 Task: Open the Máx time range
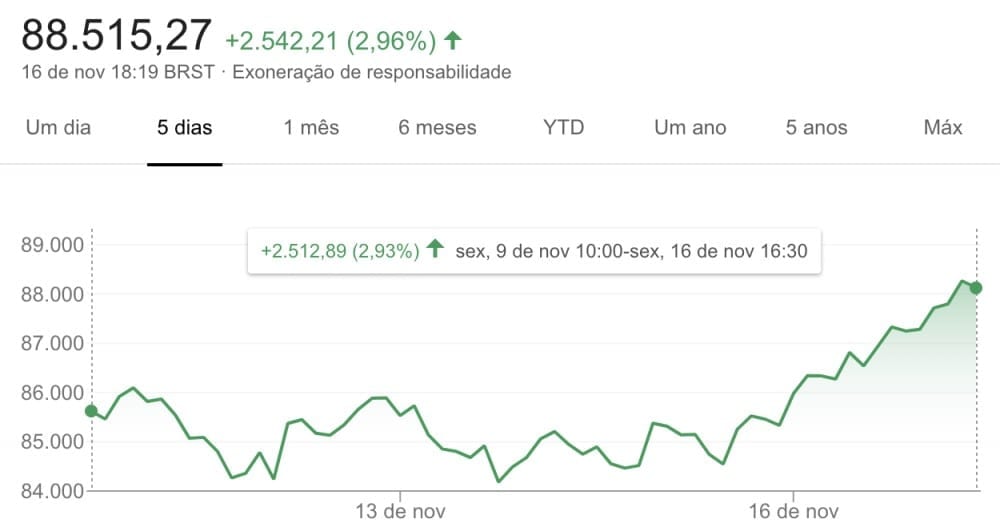pos(943,127)
